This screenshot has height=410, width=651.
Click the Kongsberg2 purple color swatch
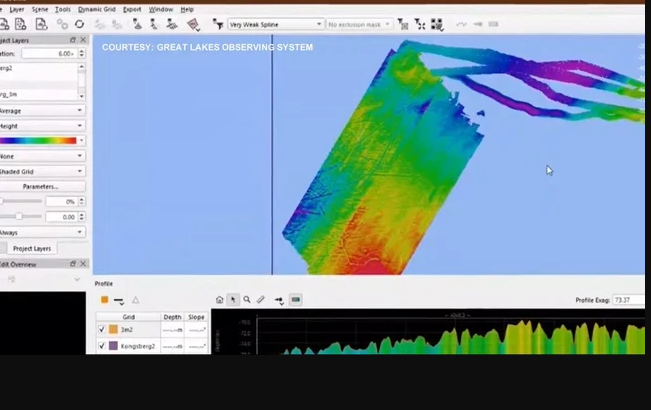click(113, 346)
